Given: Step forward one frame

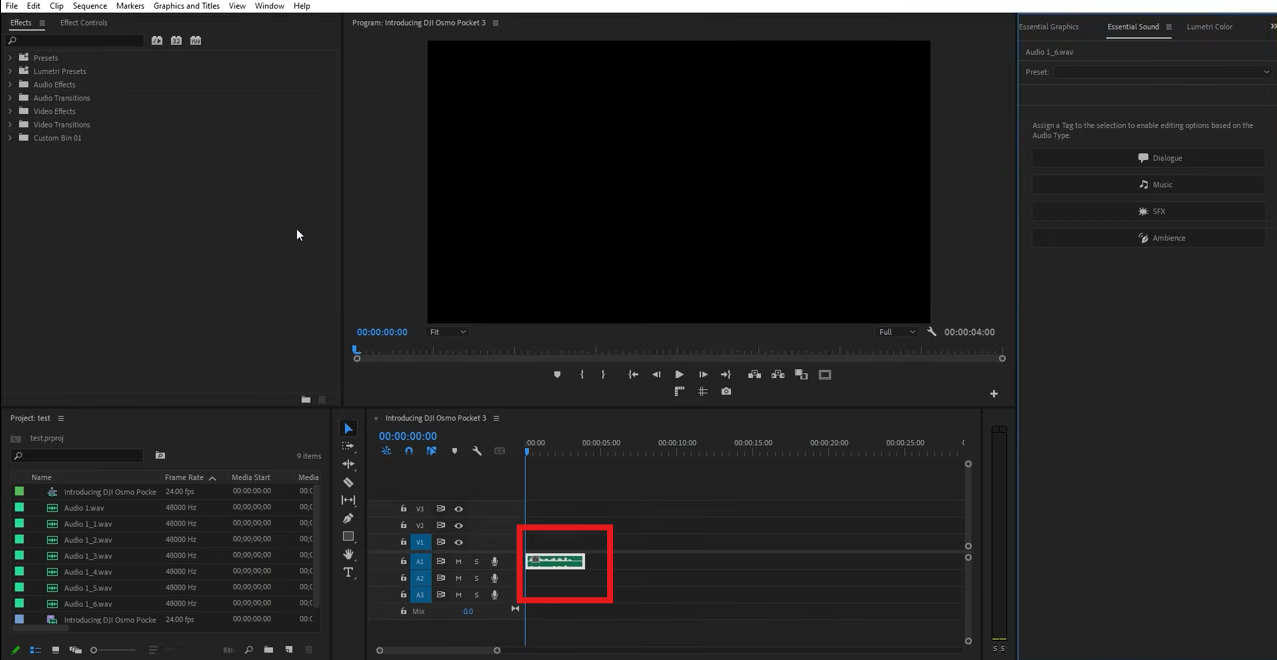Looking at the screenshot, I should [703, 375].
